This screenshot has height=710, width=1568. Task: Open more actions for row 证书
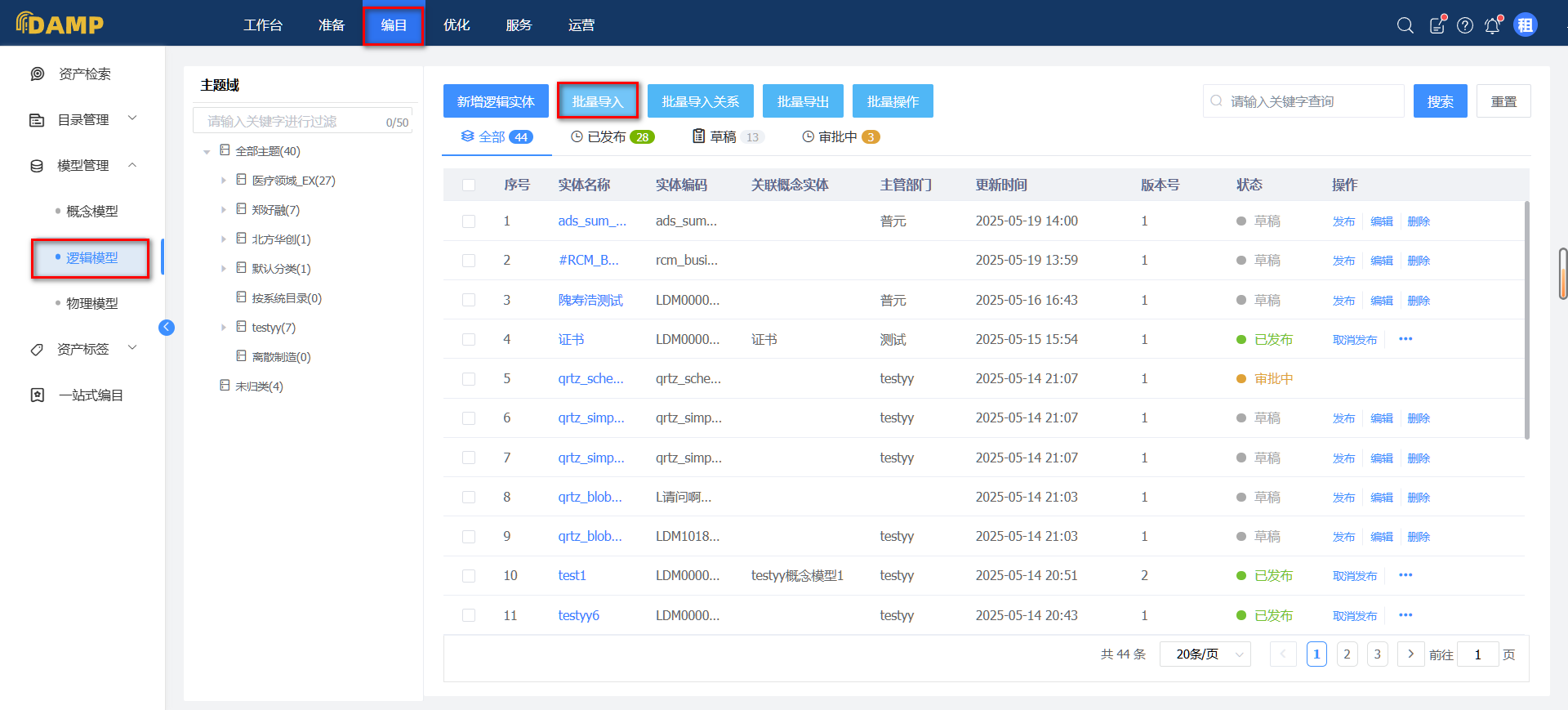click(1405, 339)
